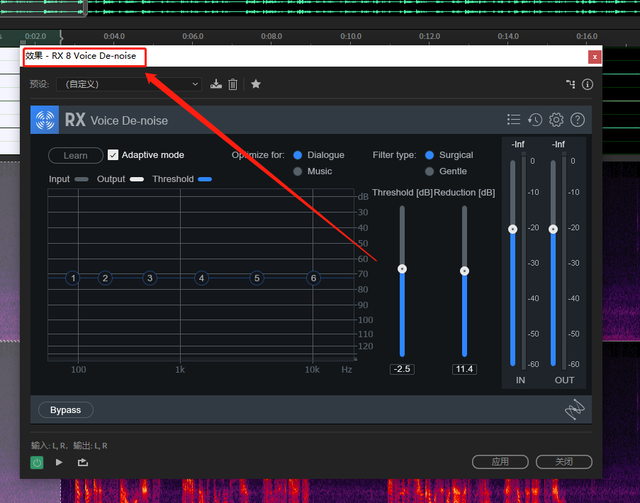Disable the Adaptive mode checkbox

(x=113, y=155)
